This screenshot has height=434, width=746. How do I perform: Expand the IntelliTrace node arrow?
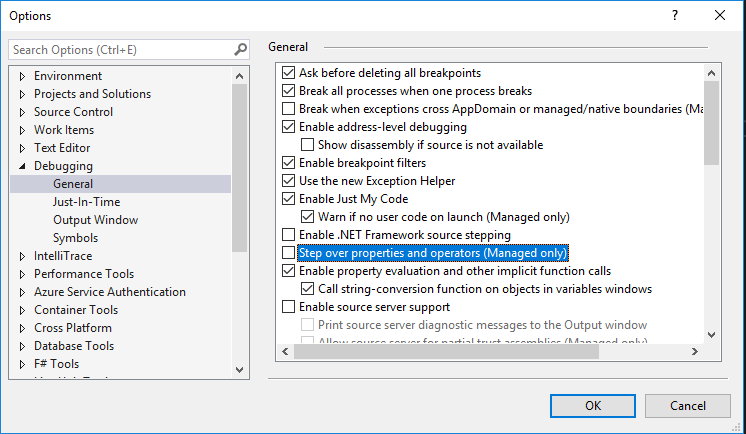click(22, 256)
